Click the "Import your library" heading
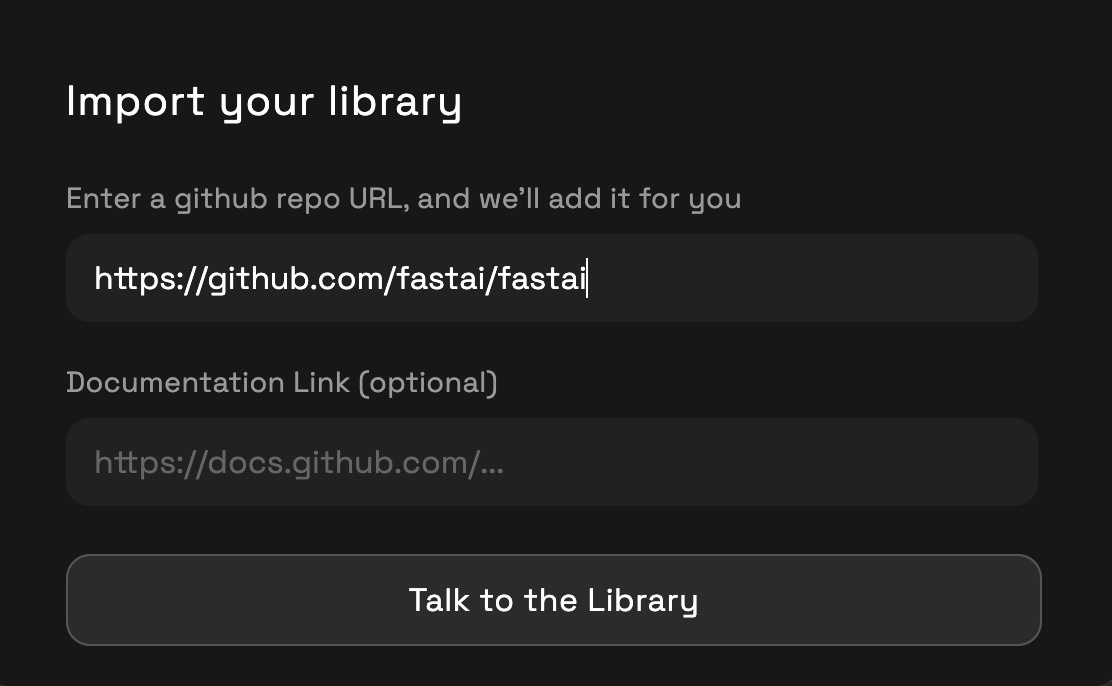This screenshot has height=686, width=1112. [263, 101]
